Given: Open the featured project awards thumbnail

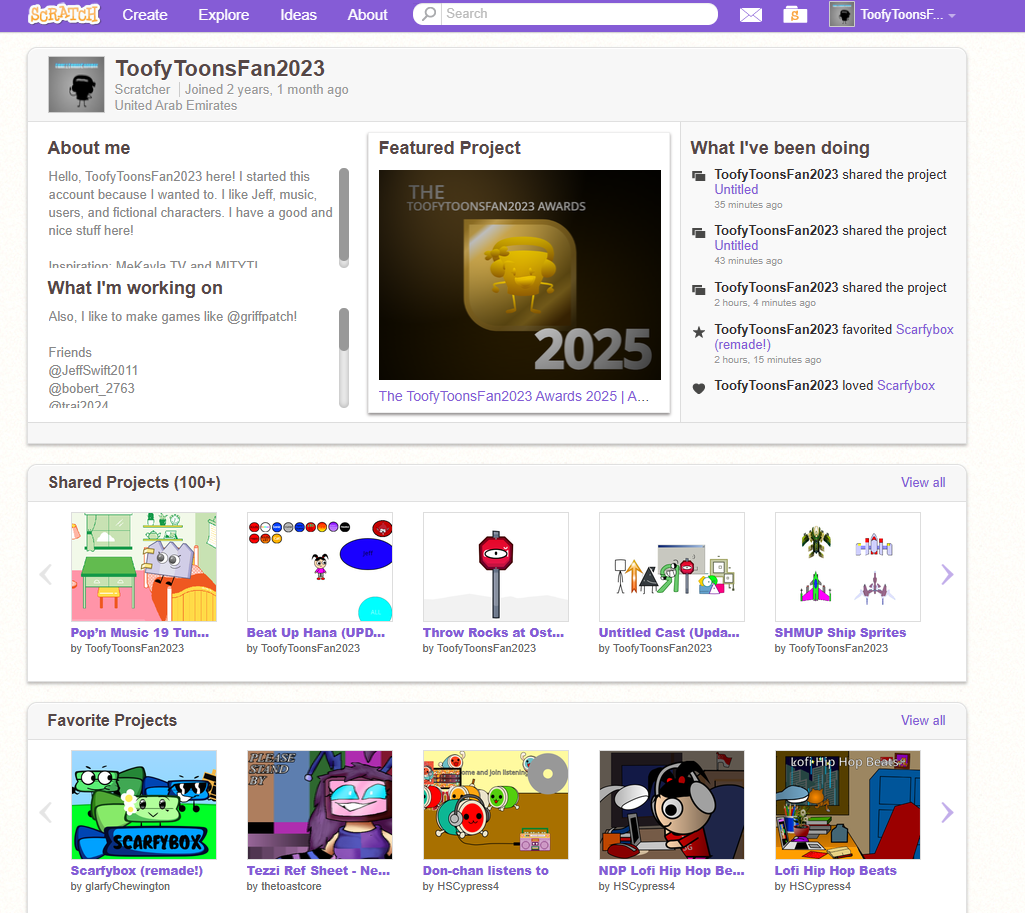Looking at the screenshot, I should click(x=520, y=274).
